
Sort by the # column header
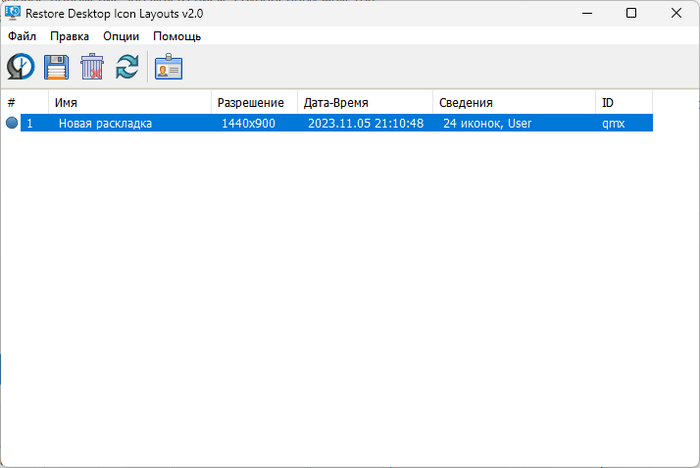pyautogui.click(x=25, y=103)
